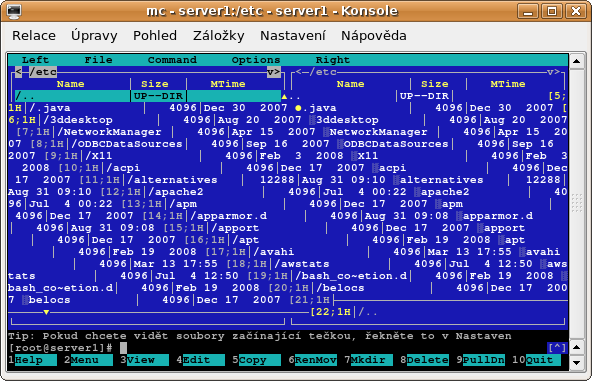592x381 pixels.
Task: Click the lower scrollbar up arrow button
Action: click(577, 348)
